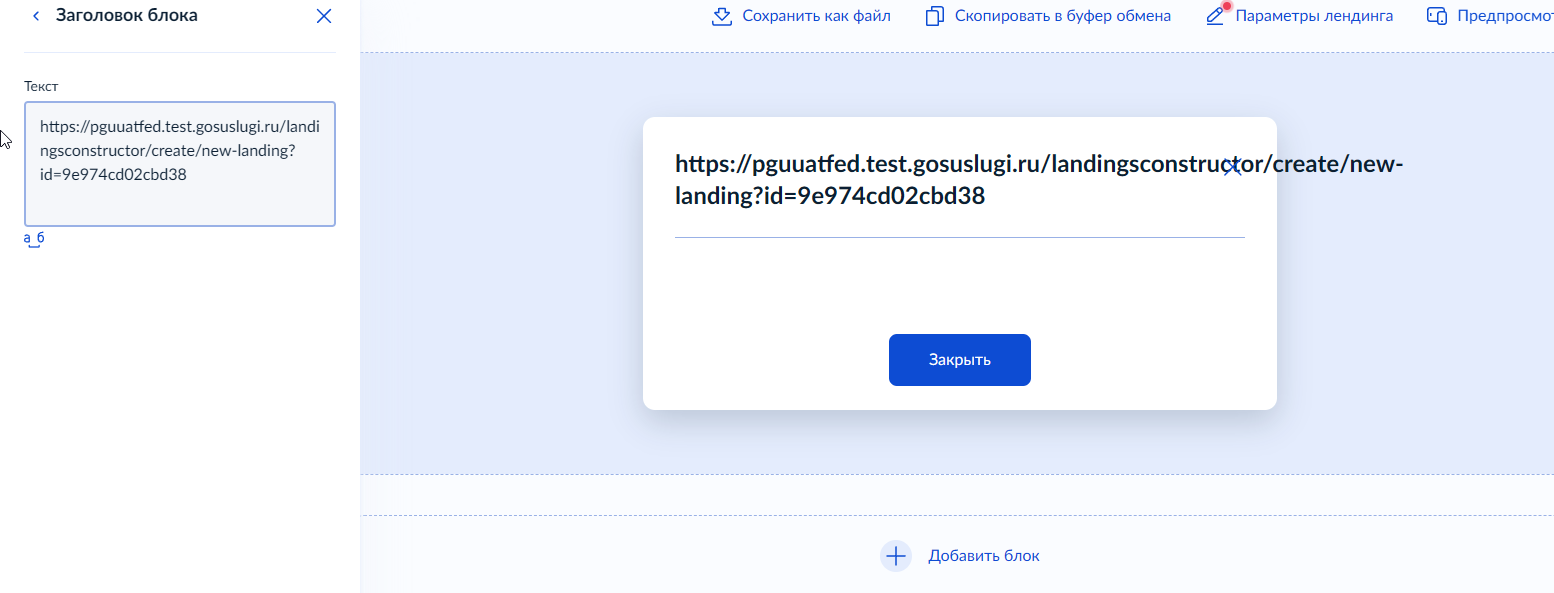Image resolution: width=1554 pixels, height=593 pixels.
Task: Select the Сохранить как файл label
Action: (816, 16)
